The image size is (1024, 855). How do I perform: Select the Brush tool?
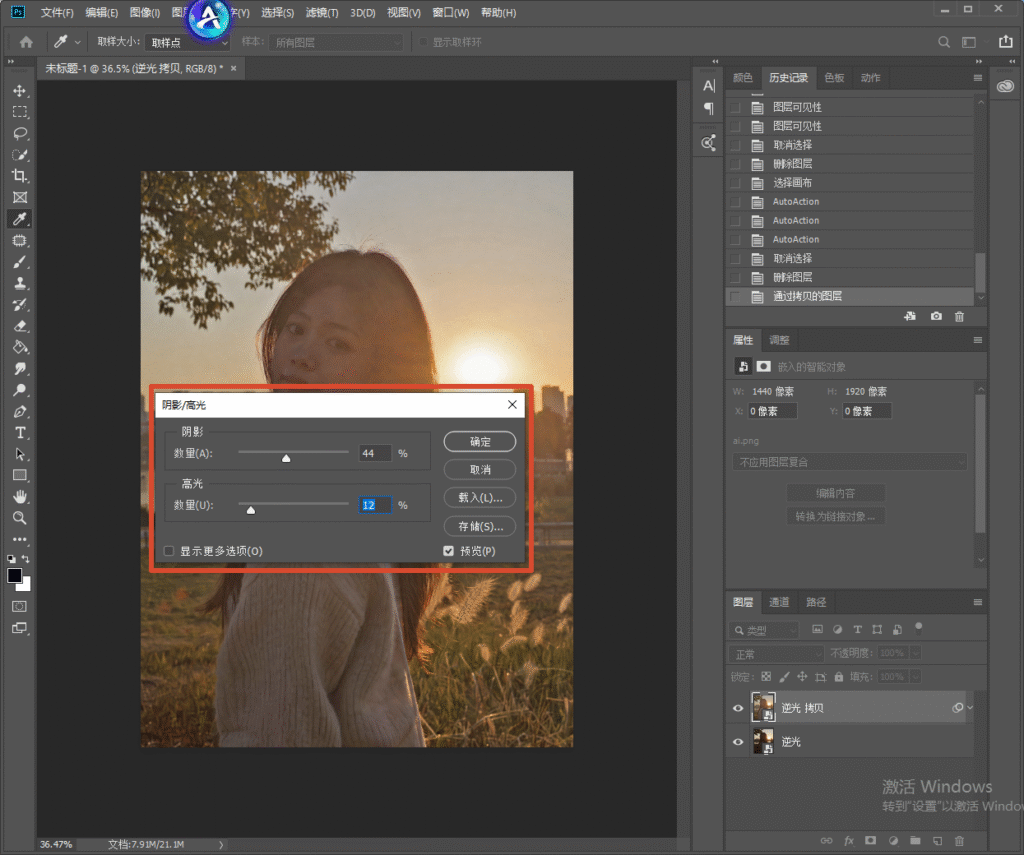pyautogui.click(x=20, y=262)
